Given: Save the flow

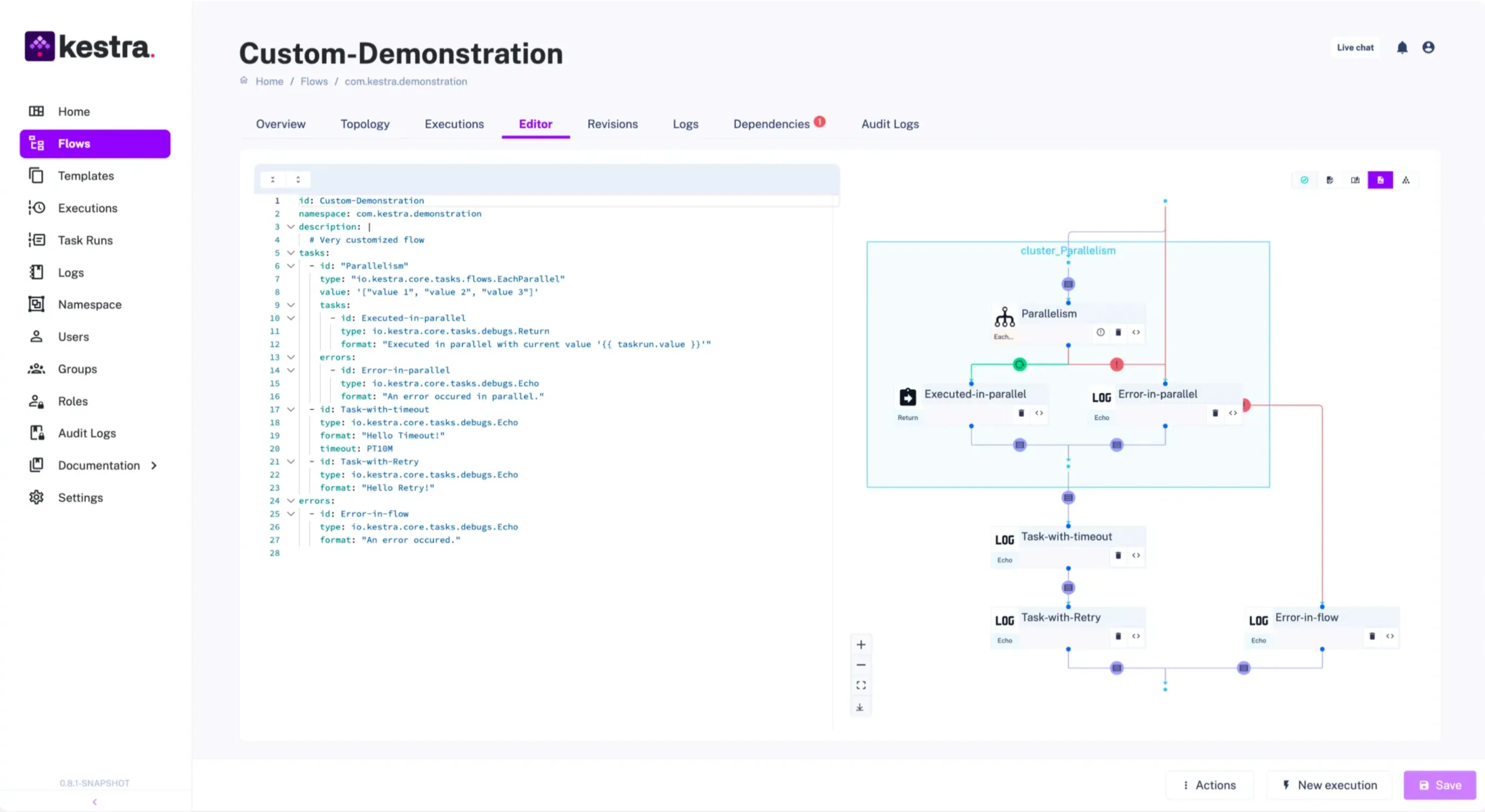Looking at the screenshot, I should click(1439, 785).
